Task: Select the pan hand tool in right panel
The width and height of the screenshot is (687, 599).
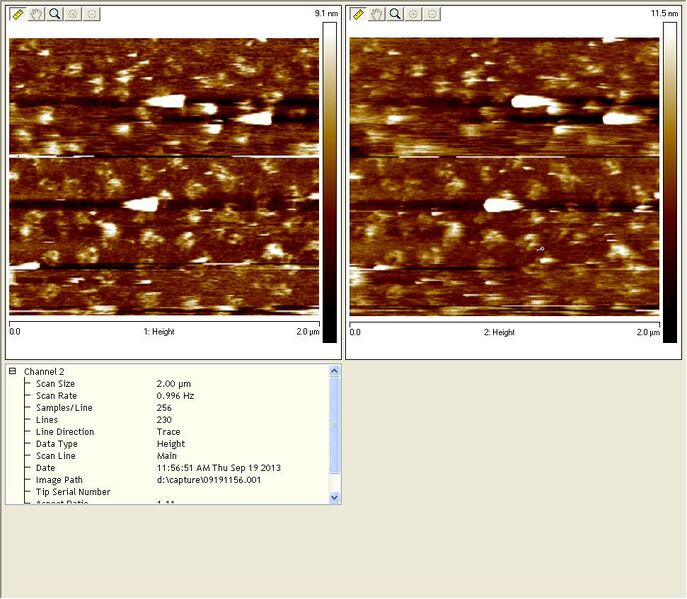Action: point(377,14)
